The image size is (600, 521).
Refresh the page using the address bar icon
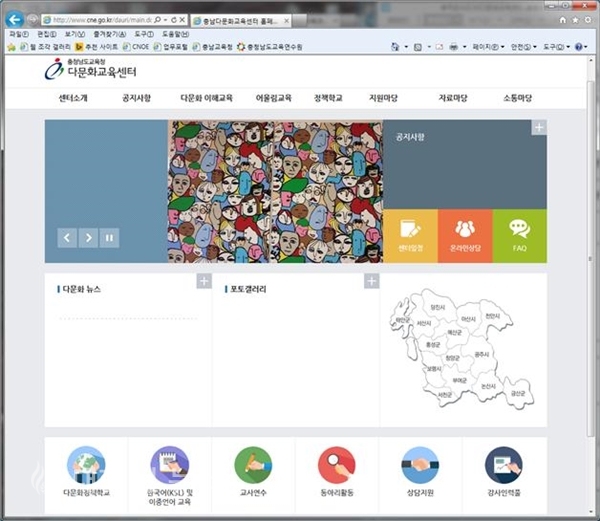[x=174, y=20]
